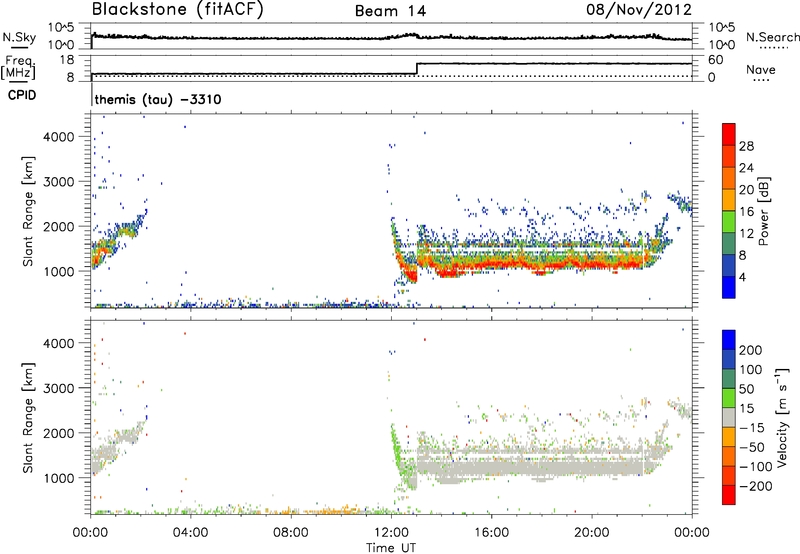This screenshot has width=800, height=554.
Task: Click the date 08/Nov/2012
Action: 639,9
